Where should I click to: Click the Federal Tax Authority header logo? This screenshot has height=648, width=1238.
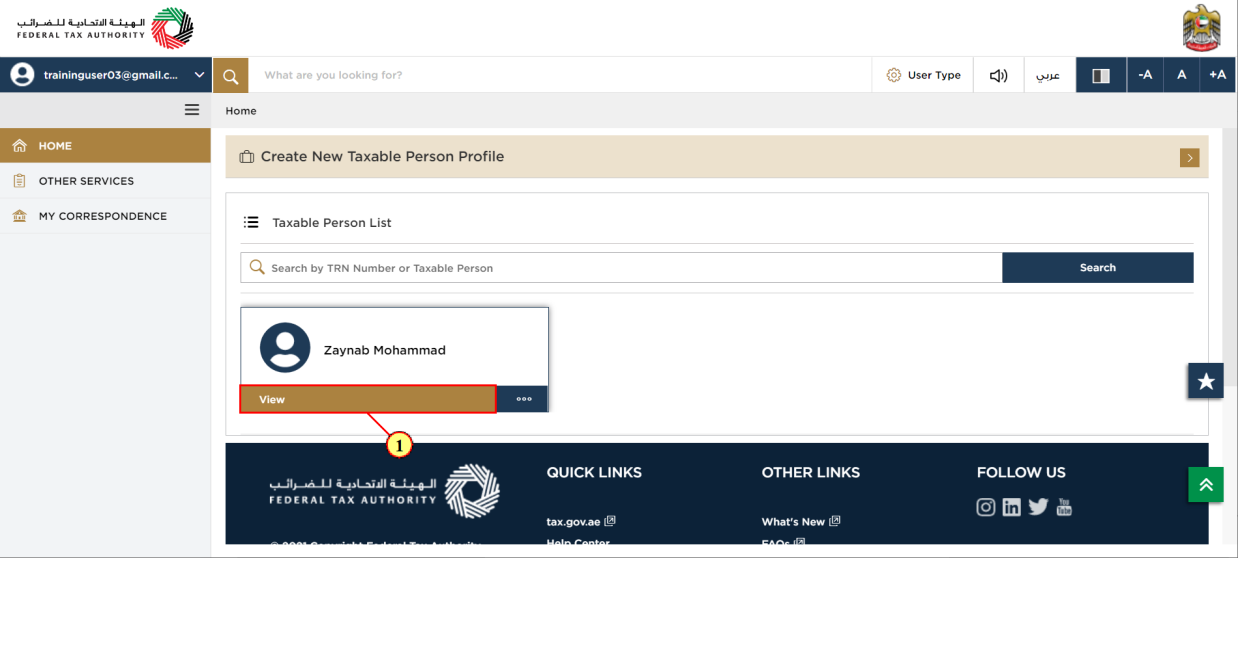(105, 28)
